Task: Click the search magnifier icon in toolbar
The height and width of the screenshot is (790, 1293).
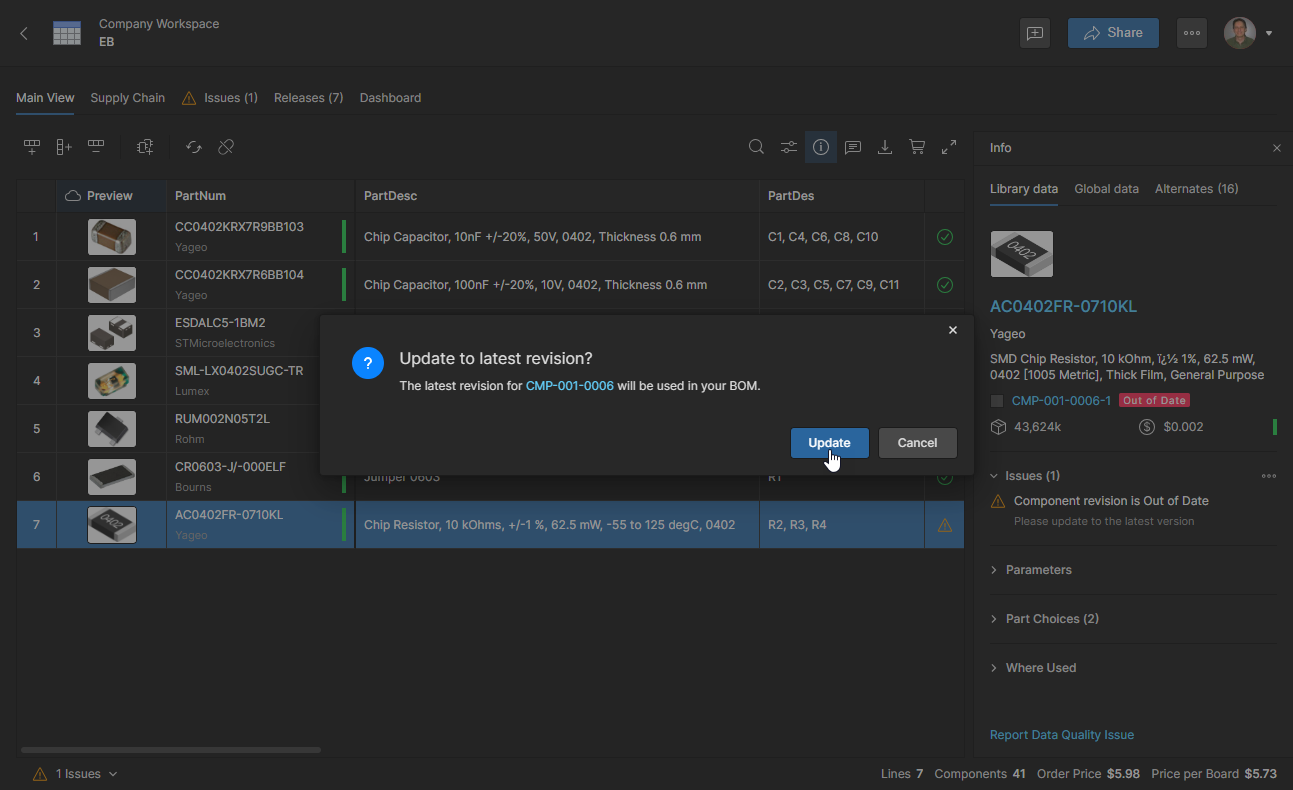Action: pyautogui.click(x=757, y=147)
